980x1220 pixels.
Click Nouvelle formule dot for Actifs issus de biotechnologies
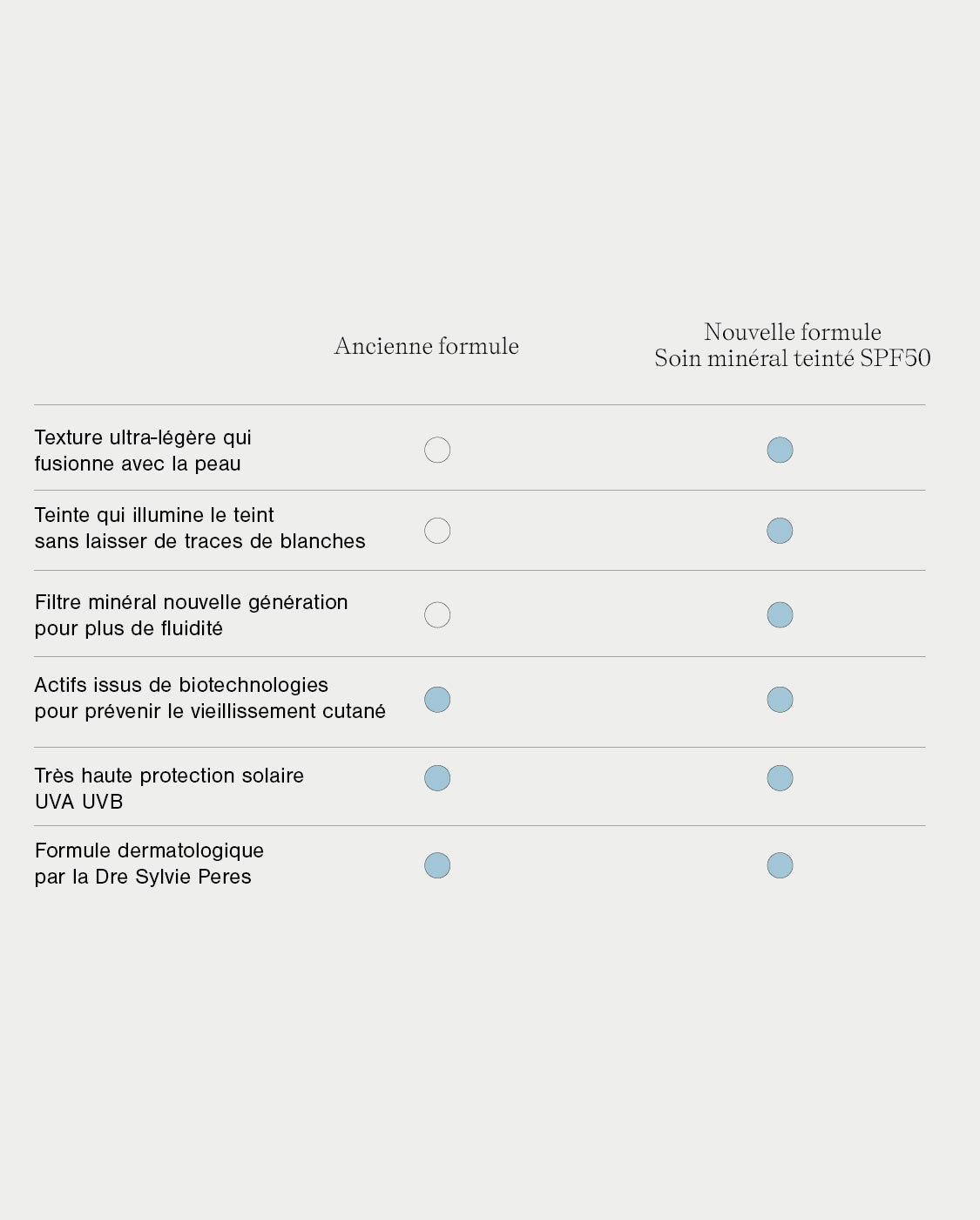click(x=780, y=700)
